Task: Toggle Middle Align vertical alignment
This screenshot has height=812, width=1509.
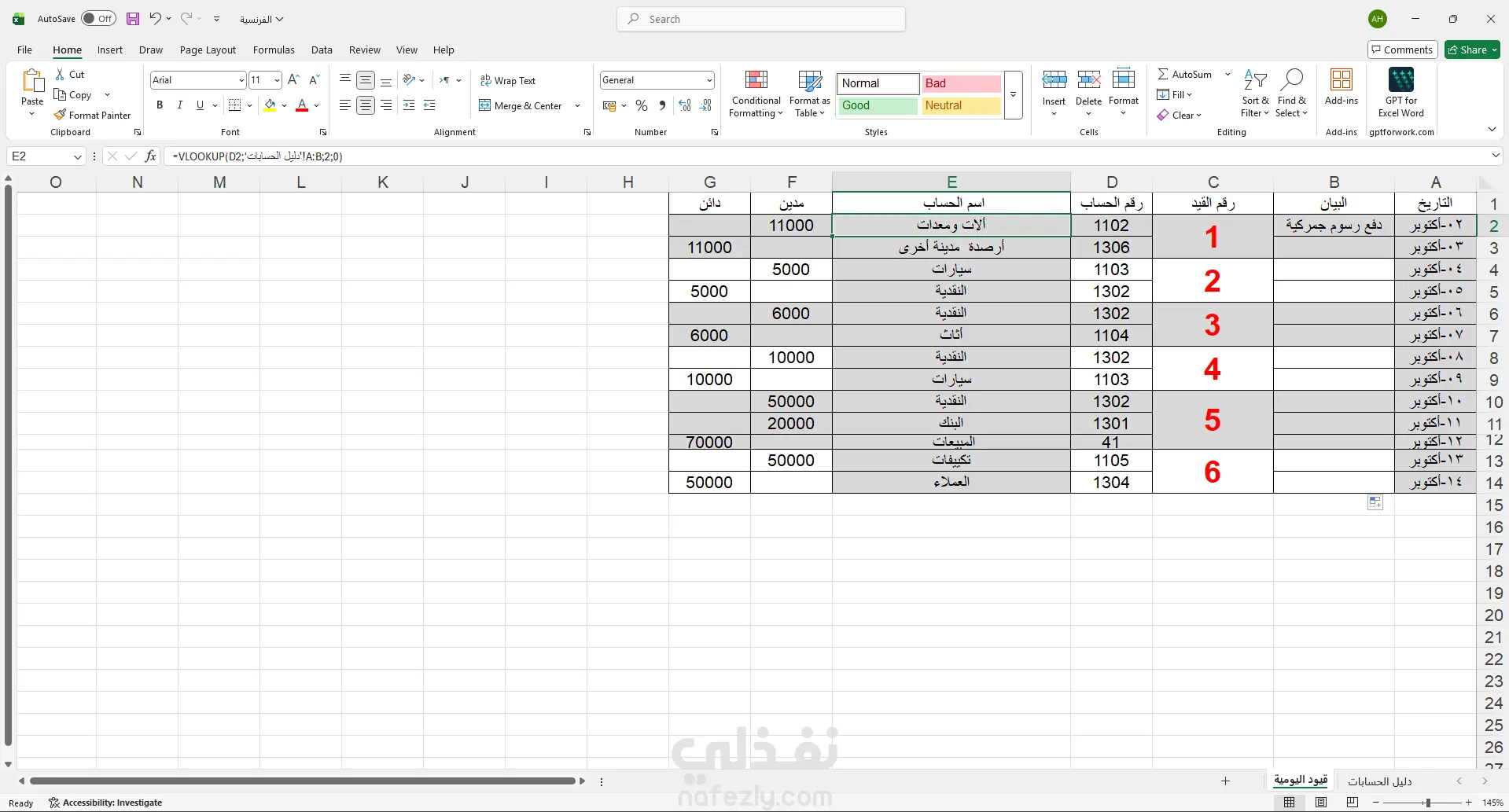Action: [x=366, y=79]
